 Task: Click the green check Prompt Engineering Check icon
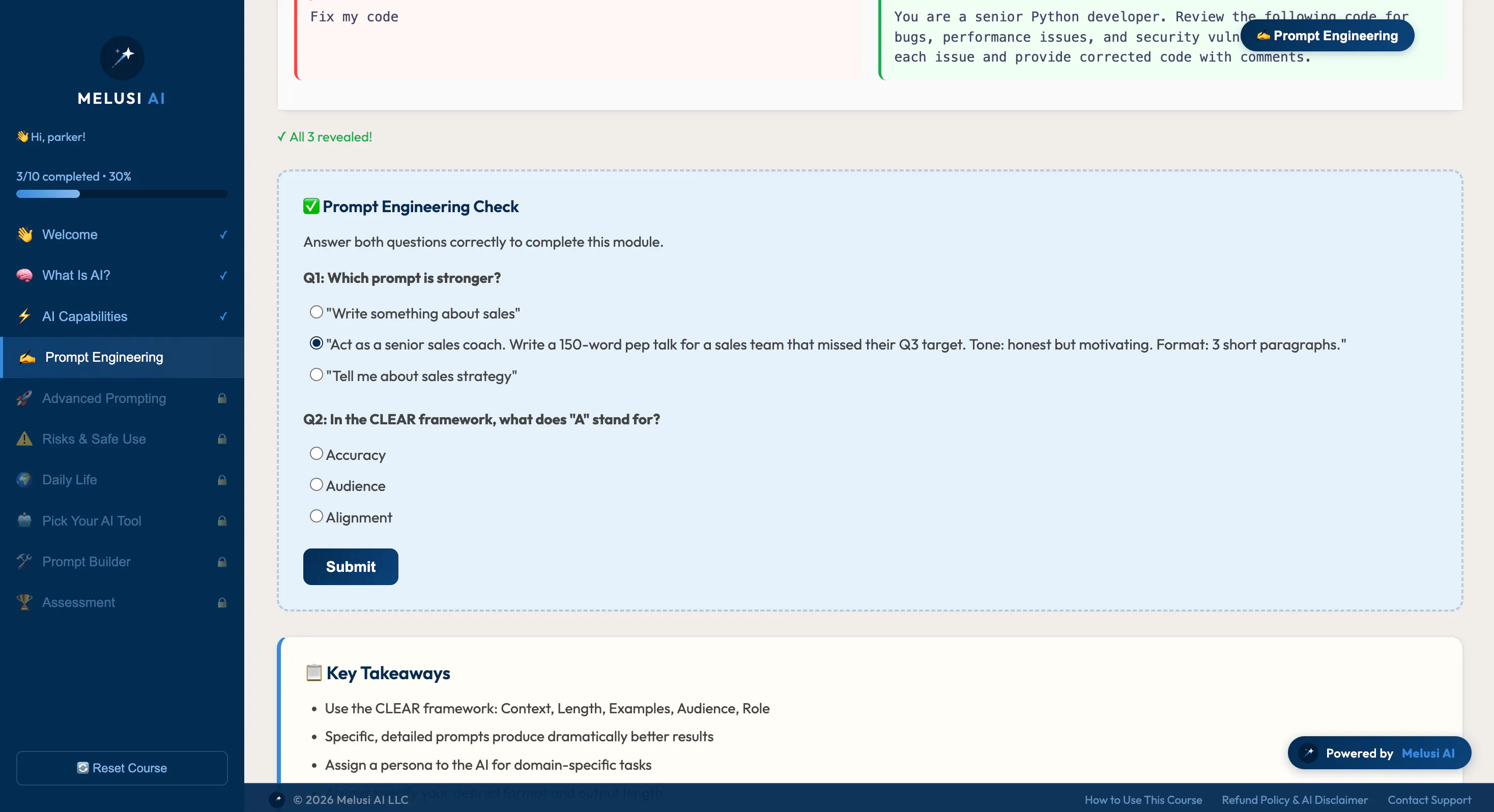[x=311, y=206]
